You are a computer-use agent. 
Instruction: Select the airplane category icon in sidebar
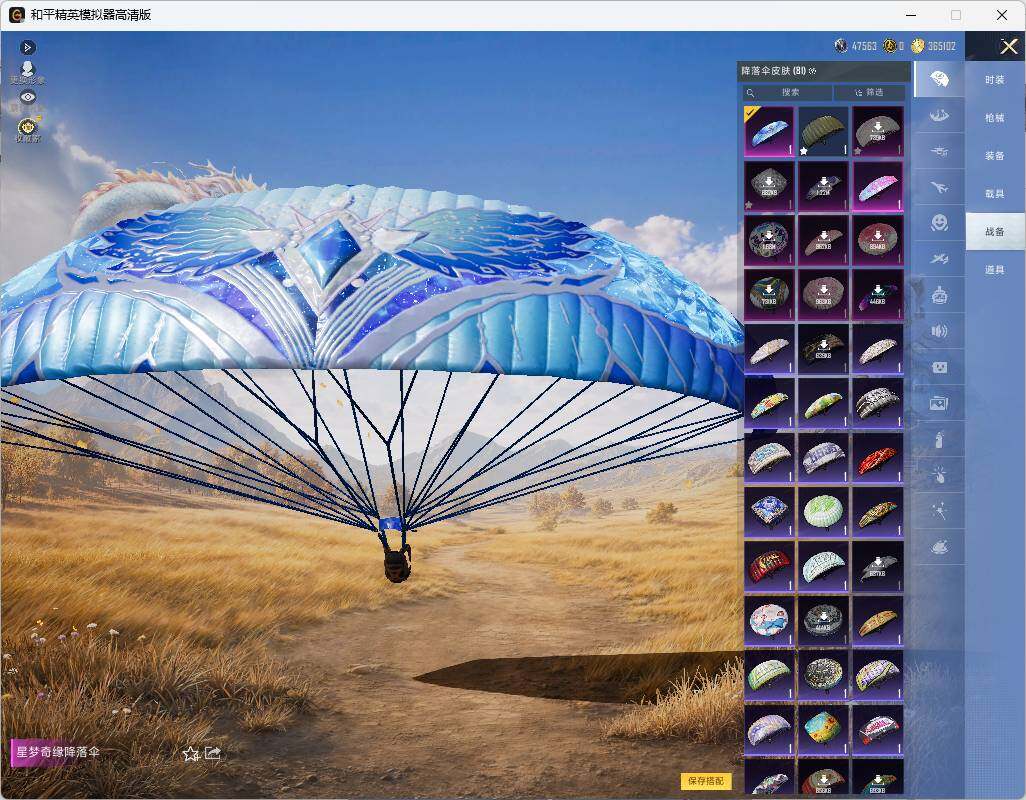click(939, 188)
